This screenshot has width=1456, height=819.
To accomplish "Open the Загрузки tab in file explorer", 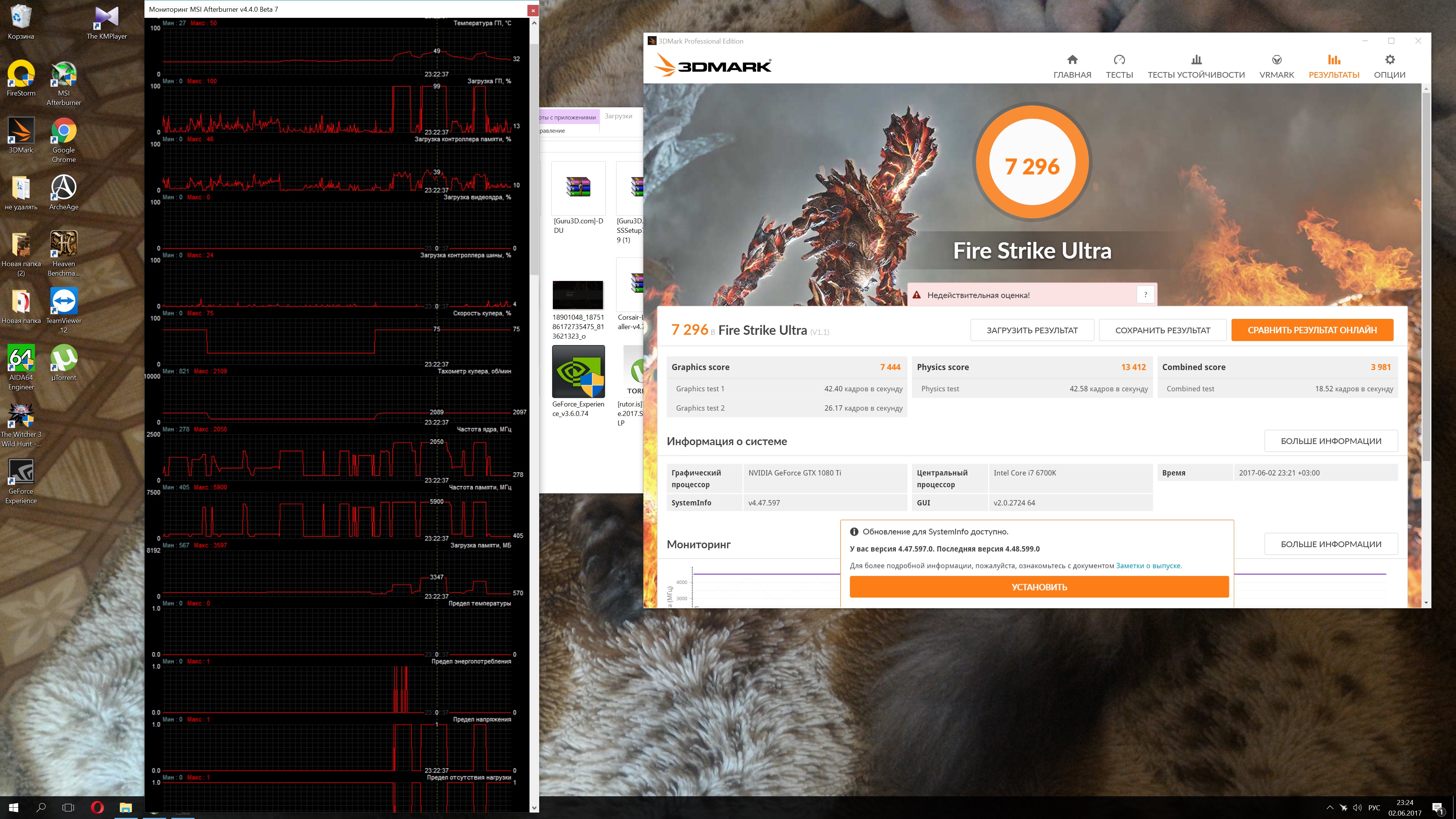I will click(x=618, y=116).
